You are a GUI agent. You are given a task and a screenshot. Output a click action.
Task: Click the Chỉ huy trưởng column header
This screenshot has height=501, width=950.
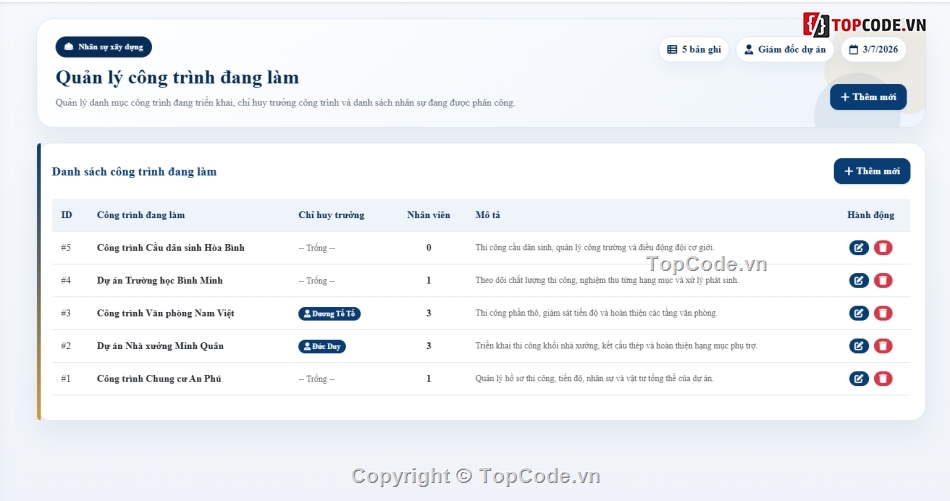click(331, 215)
